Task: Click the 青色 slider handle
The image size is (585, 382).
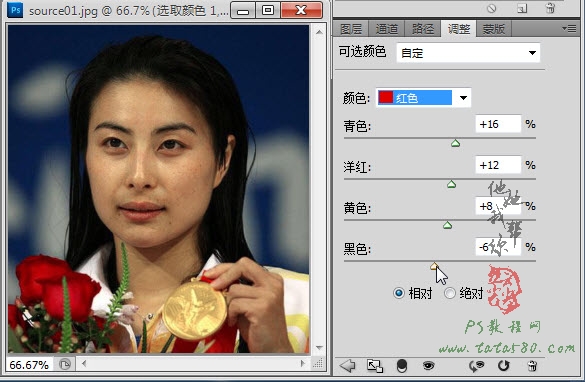Action: click(455, 143)
